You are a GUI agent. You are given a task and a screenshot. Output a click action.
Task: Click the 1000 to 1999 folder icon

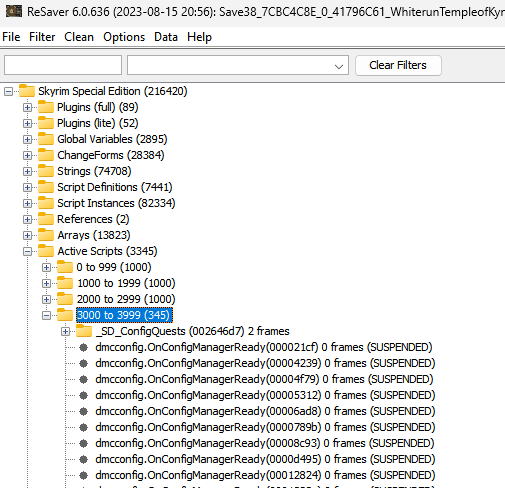tap(65, 283)
